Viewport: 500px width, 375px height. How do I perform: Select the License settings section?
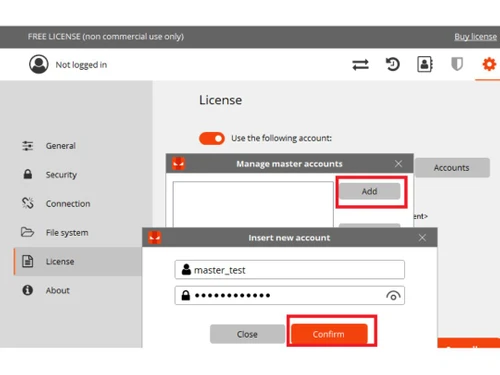coord(78,261)
